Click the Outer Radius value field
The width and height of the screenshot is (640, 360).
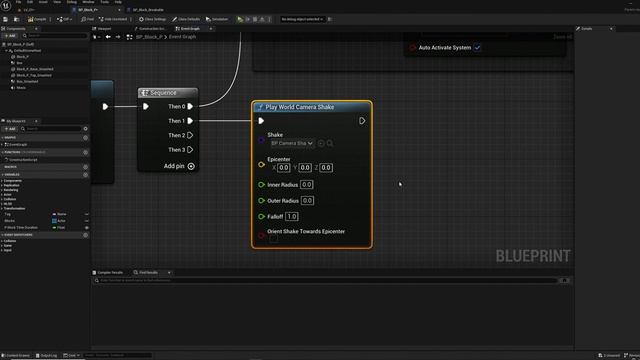point(307,201)
